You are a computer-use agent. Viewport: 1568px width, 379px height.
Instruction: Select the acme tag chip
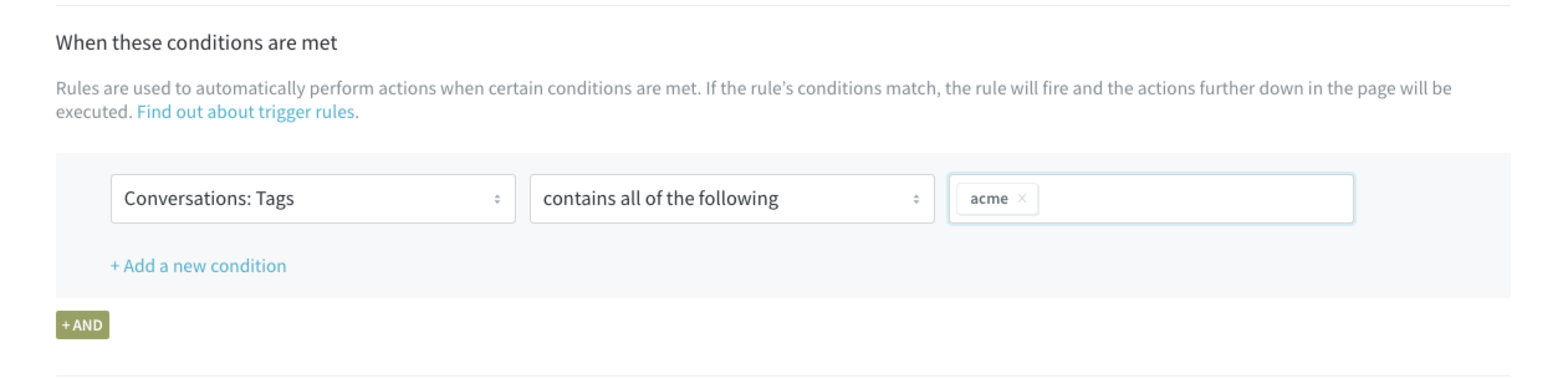click(989, 199)
